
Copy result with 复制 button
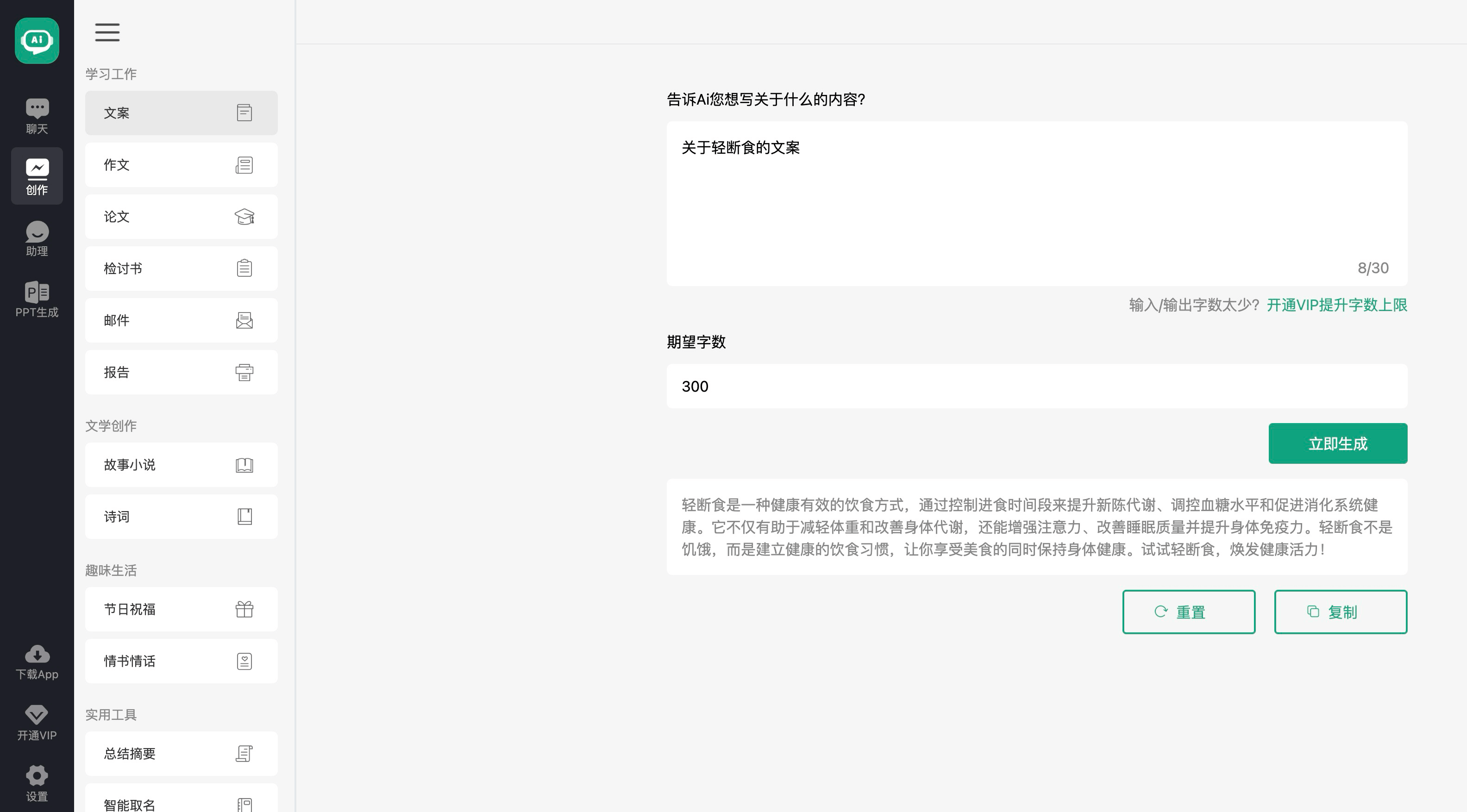click(x=1340, y=612)
